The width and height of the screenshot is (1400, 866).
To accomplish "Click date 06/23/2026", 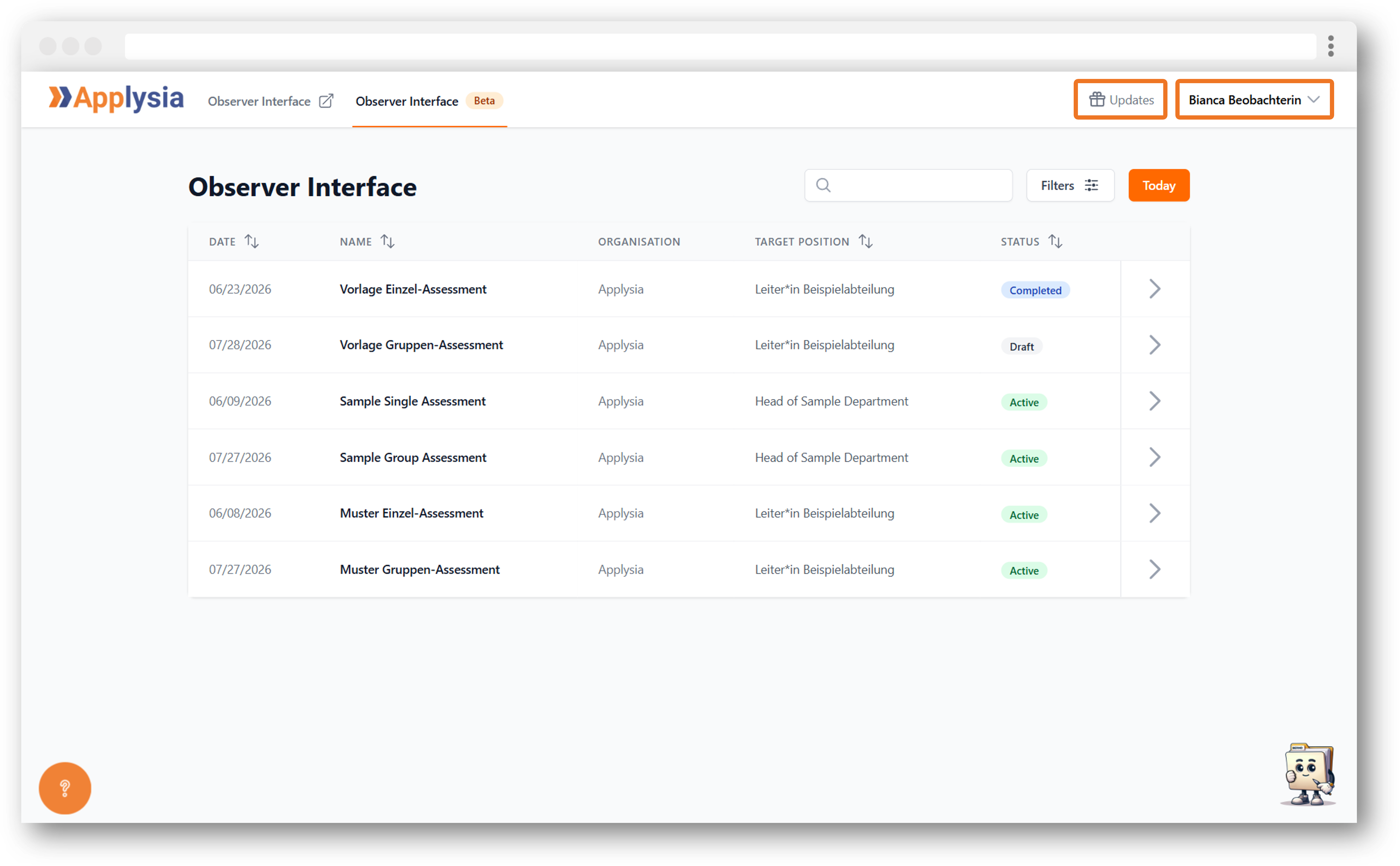I will point(240,289).
